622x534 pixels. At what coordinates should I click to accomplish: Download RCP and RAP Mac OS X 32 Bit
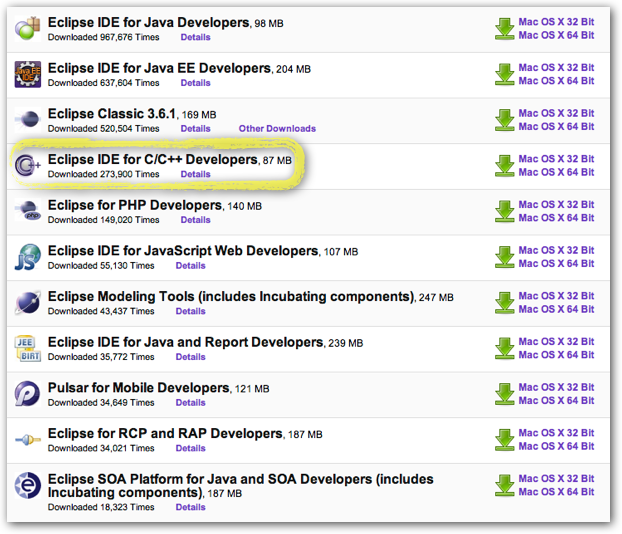click(x=556, y=432)
